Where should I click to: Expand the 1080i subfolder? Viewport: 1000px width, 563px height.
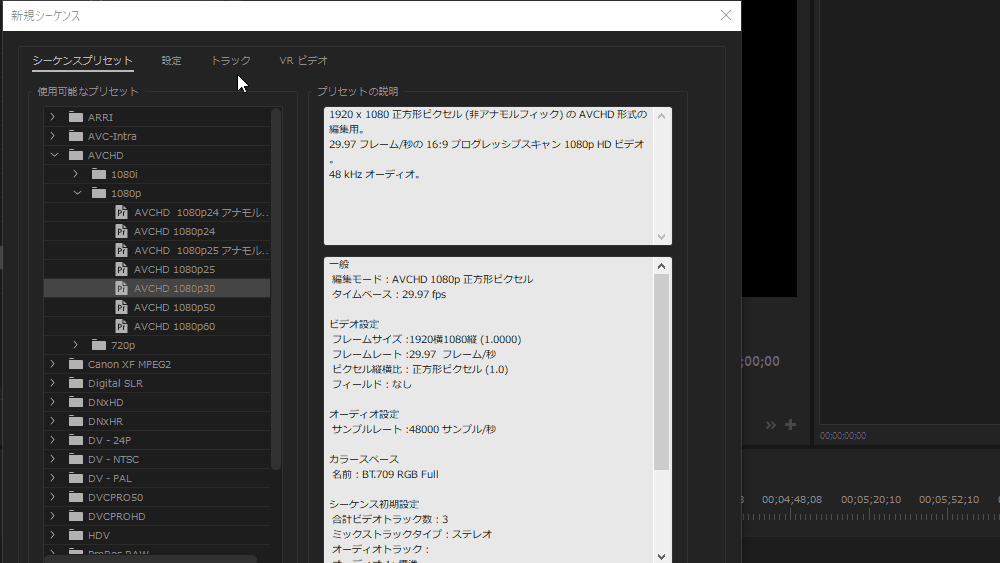pos(76,174)
